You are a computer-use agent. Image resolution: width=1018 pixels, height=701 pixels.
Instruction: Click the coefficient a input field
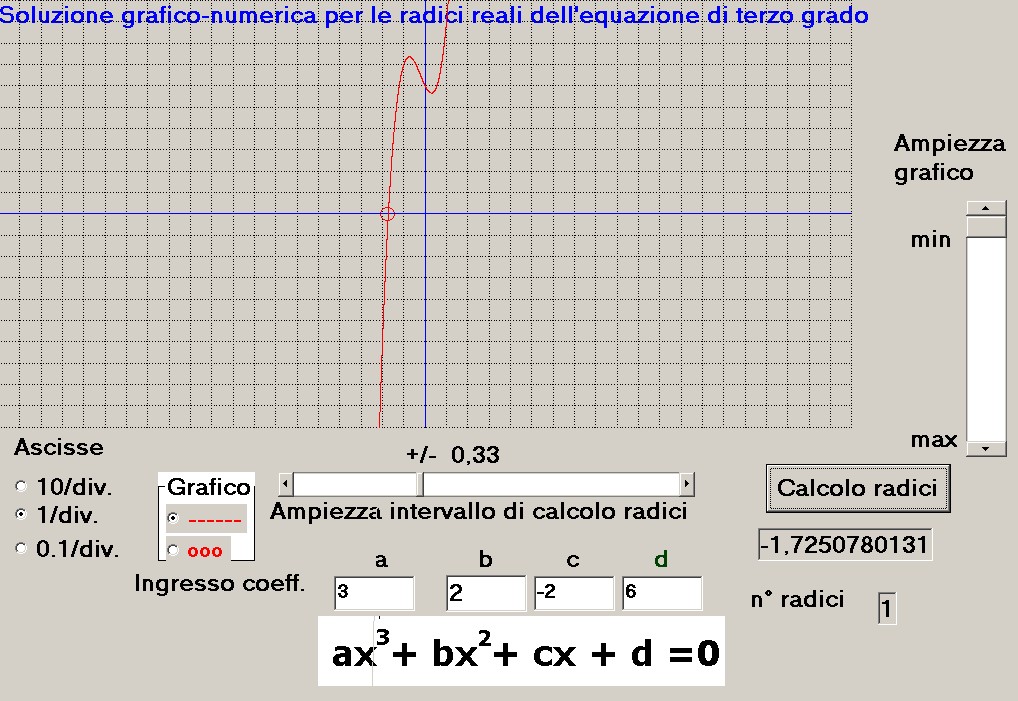point(374,593)
